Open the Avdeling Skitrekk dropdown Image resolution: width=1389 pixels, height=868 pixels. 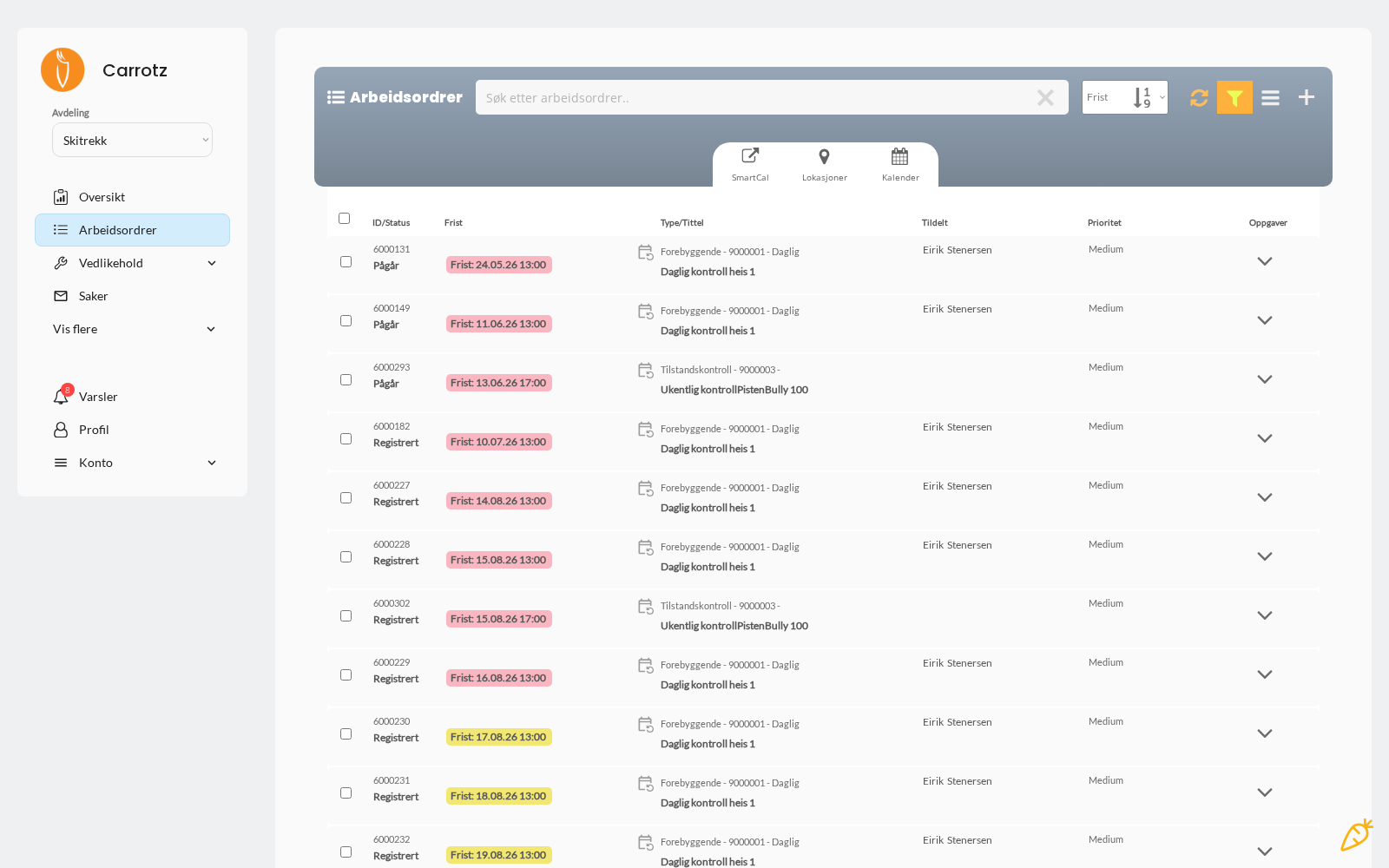click(132, 140)
